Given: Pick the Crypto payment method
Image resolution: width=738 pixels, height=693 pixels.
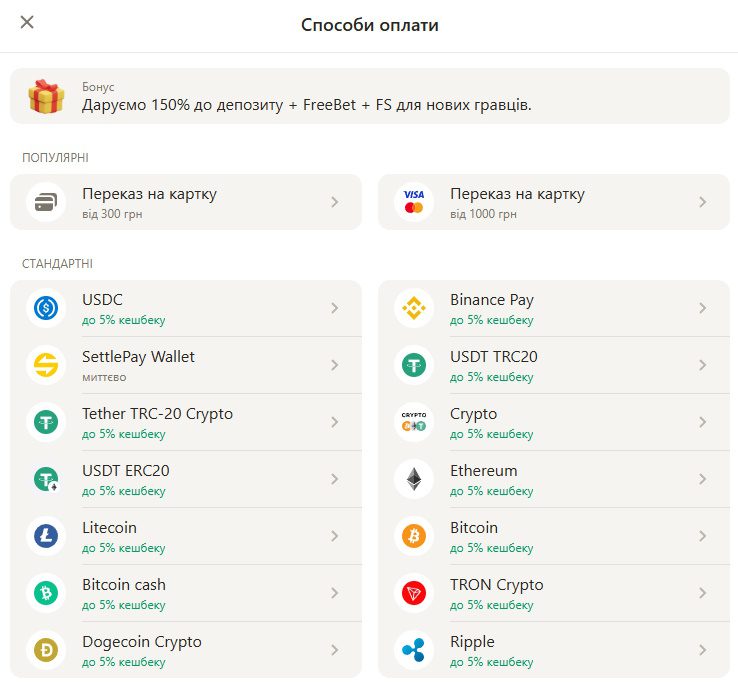Looking at the screenshot, I should [553, 422].
